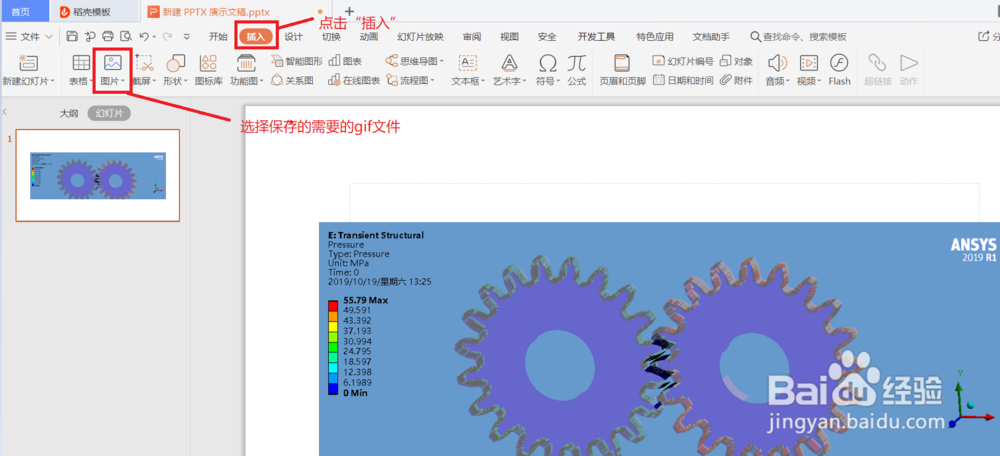Insert a table using 表格 icon
This screenshot has width=1000, height=456.
point(81,63)
